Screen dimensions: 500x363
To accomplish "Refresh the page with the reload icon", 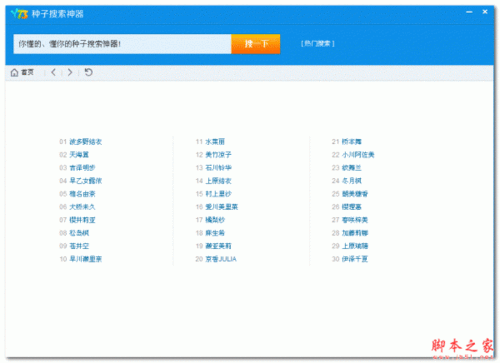I will point(88,72).
